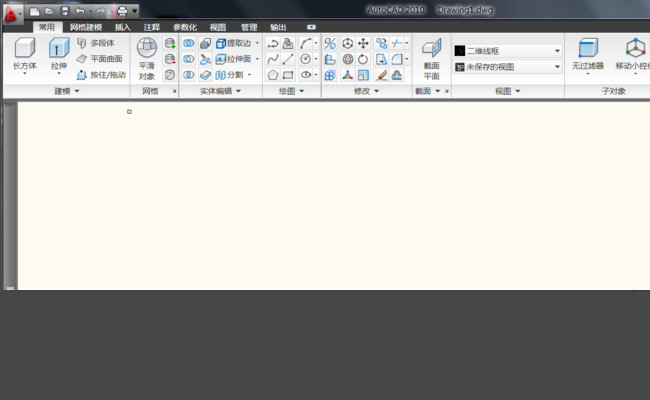
Task: Click the smooth less icon with red minus
Action: point(170,59)
